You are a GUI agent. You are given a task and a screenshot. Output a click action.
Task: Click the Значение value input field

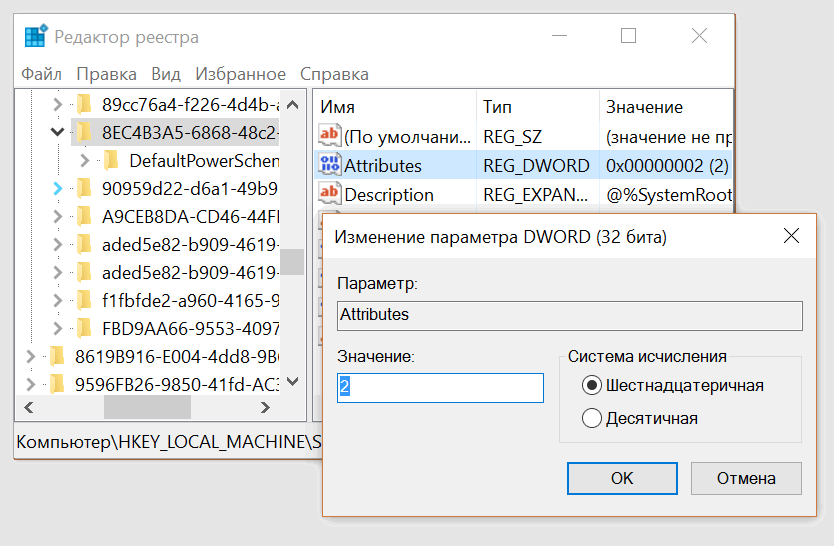pos(440,388)
